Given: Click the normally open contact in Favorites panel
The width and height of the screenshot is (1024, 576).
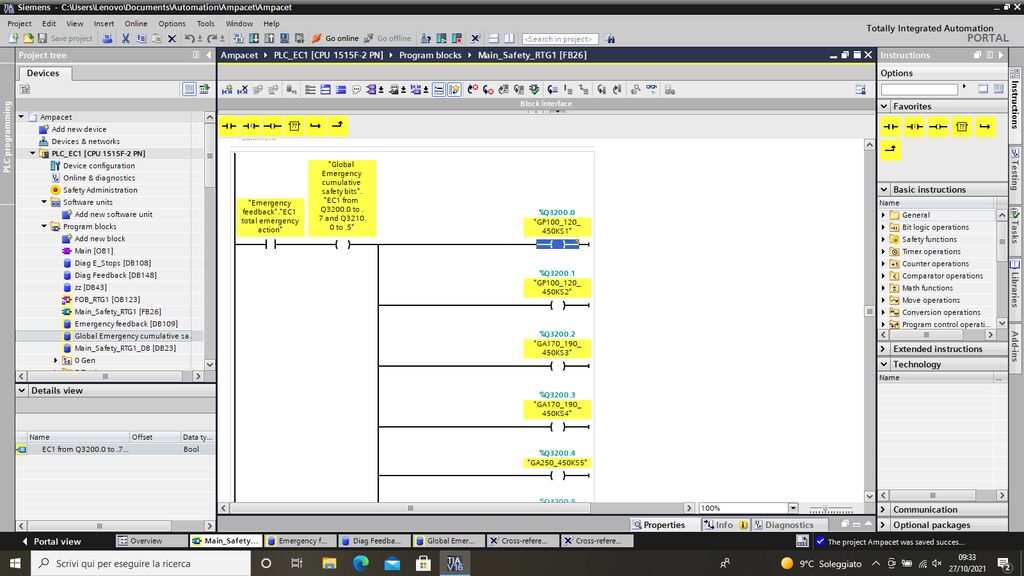Looking at the screenshot, I should (891, 126).
